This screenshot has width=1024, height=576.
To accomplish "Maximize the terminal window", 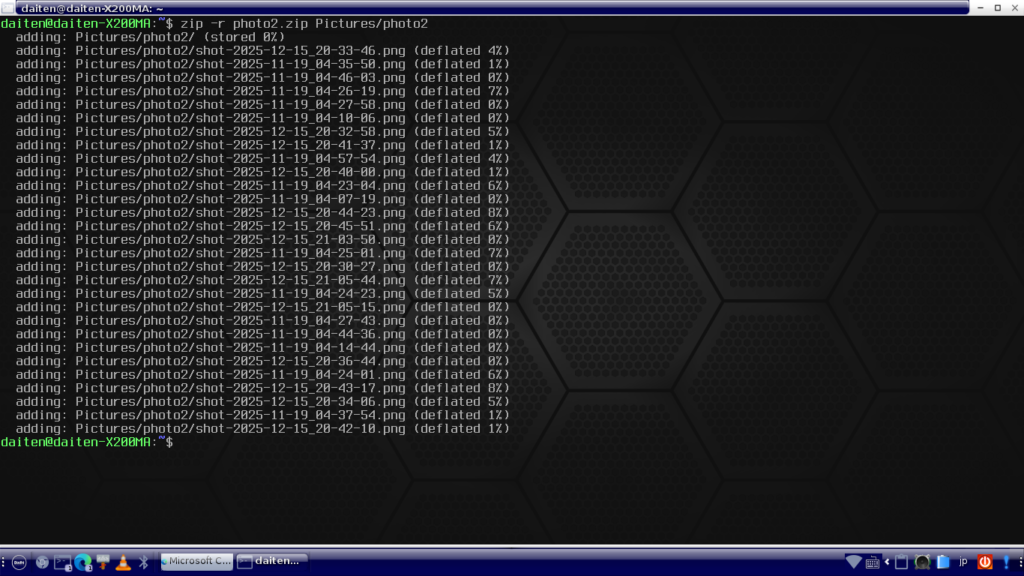I will [x=996, y=7].
